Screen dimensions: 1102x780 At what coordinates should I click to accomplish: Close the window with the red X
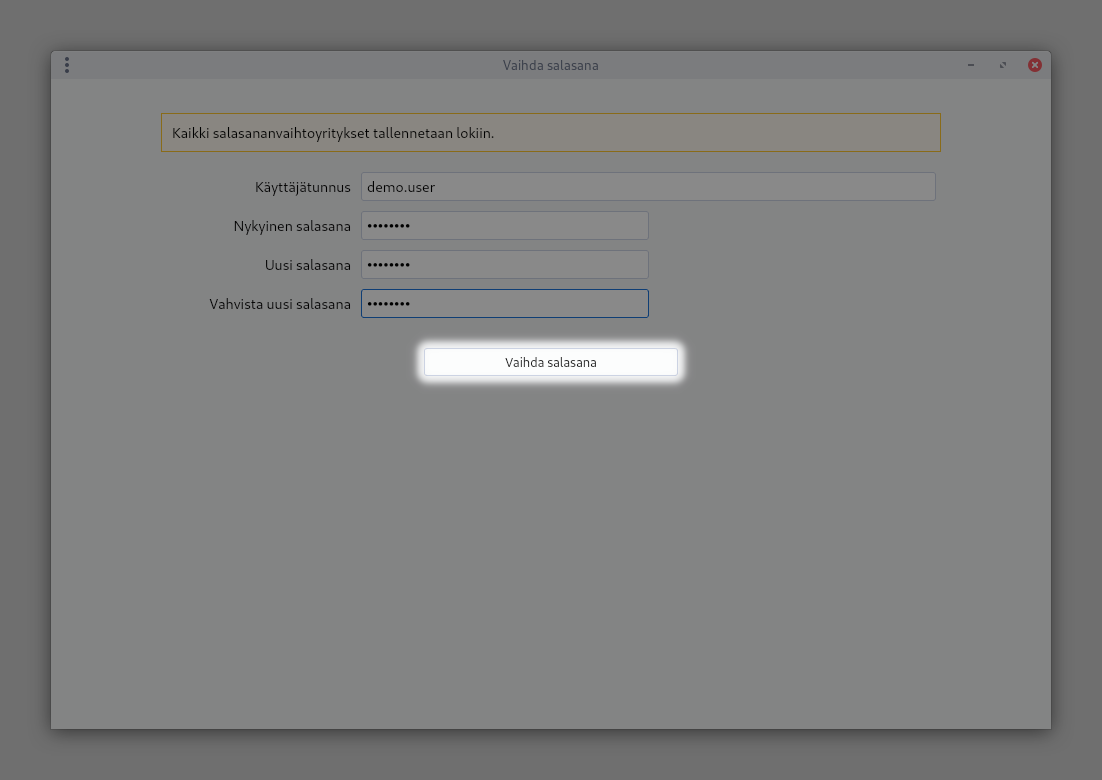click(1035, 65)
